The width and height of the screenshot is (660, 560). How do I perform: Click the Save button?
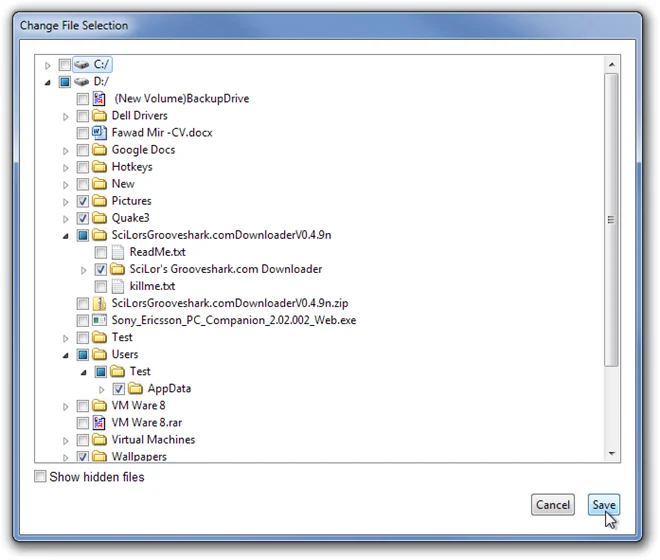coord(604,504)
